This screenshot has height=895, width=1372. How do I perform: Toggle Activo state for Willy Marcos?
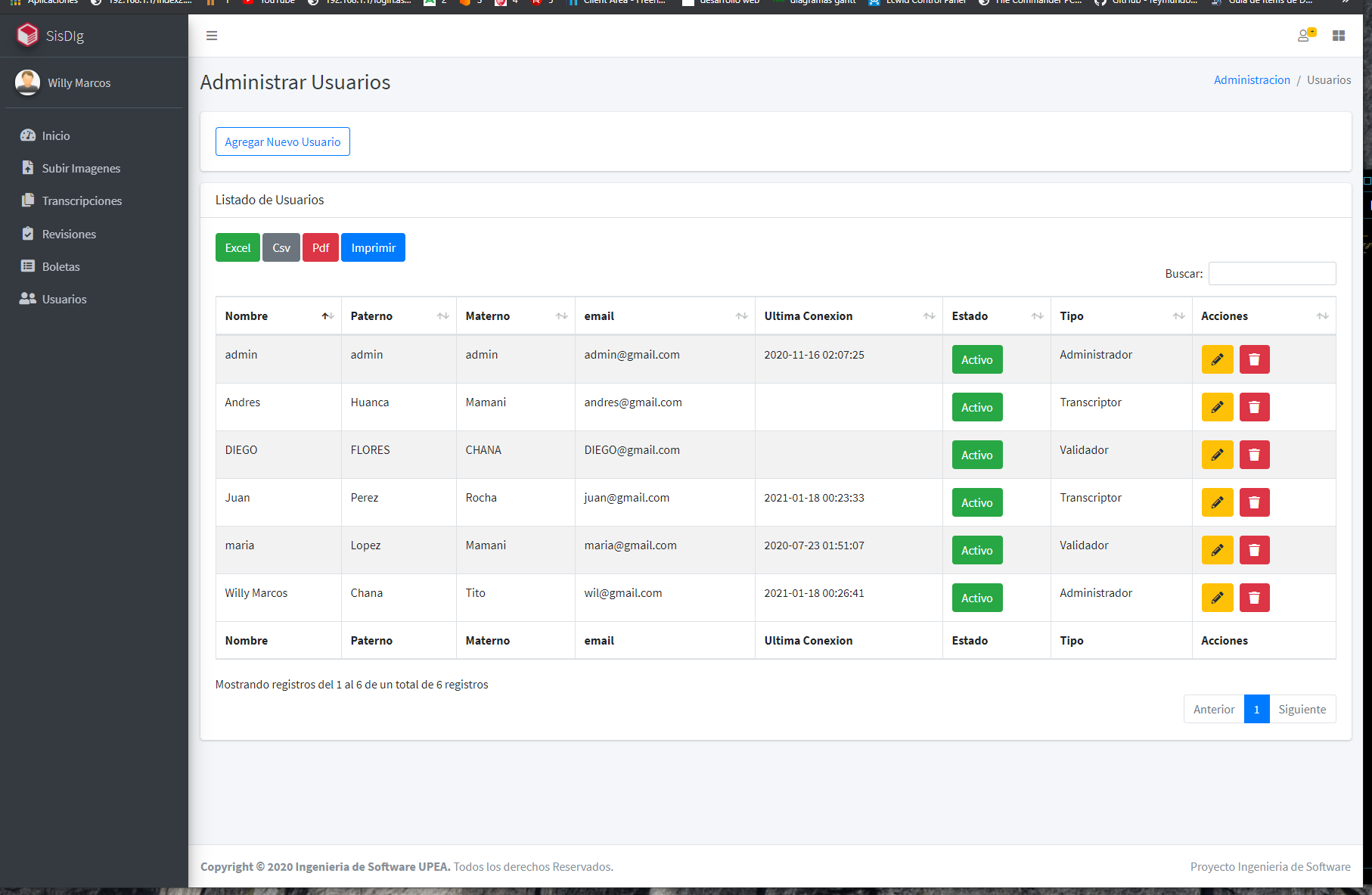coord(976,598)
